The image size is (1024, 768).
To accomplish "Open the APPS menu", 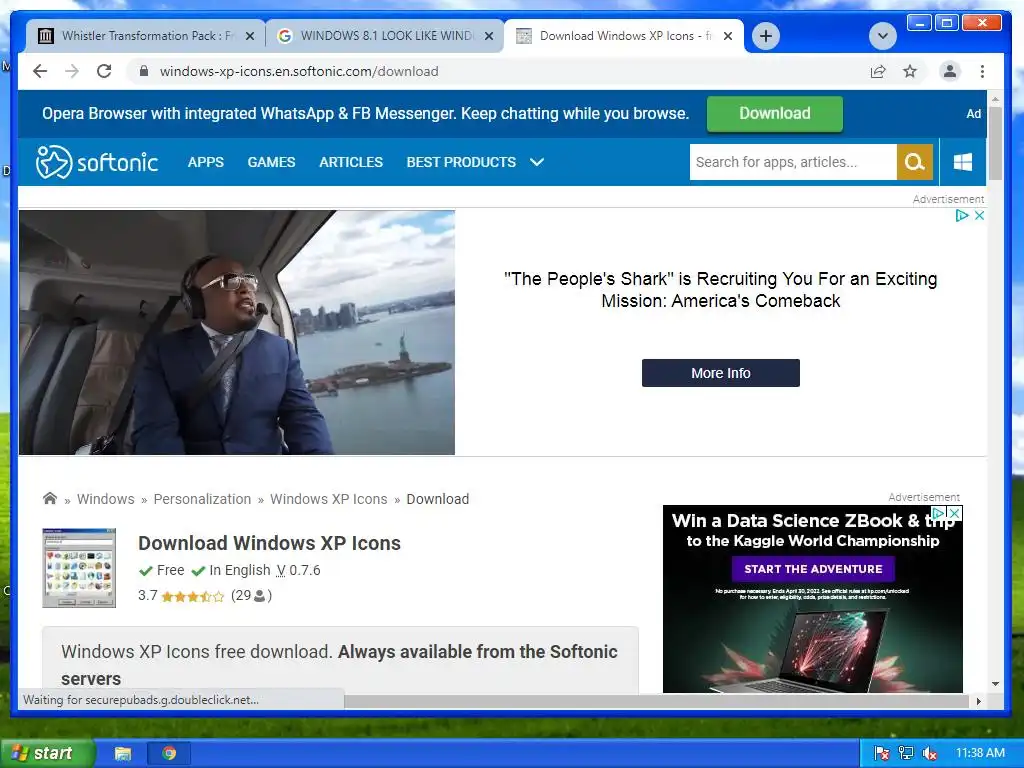I will [x=206, y=162].
